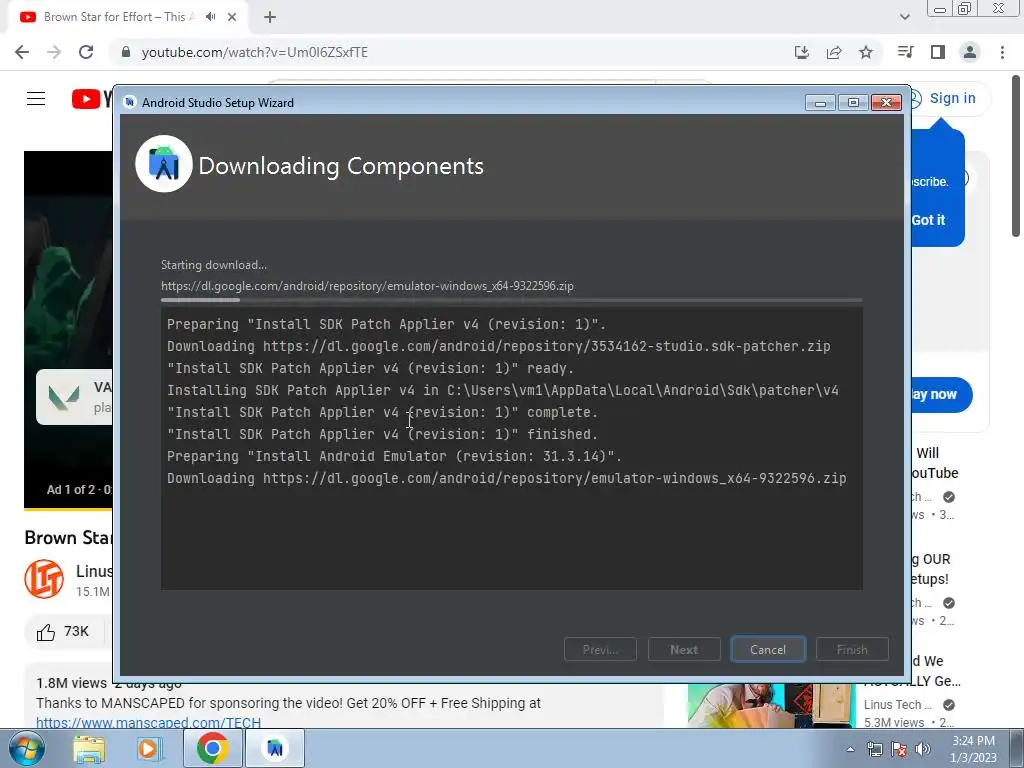Screen dimensions: 1024x768
Task: Mute the tab via speaker icon
Action: tap(210, 17)
